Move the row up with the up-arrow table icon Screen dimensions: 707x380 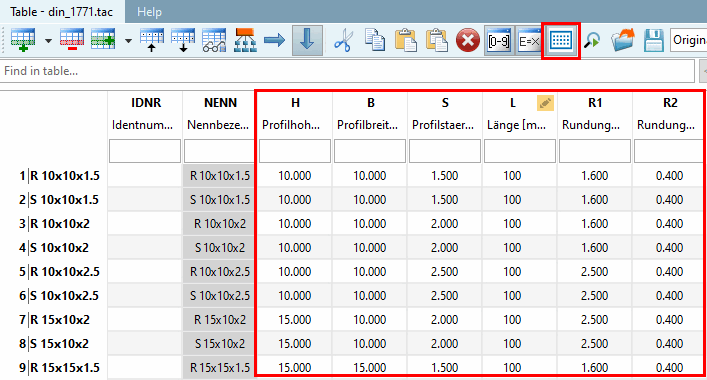pos(152,41)
